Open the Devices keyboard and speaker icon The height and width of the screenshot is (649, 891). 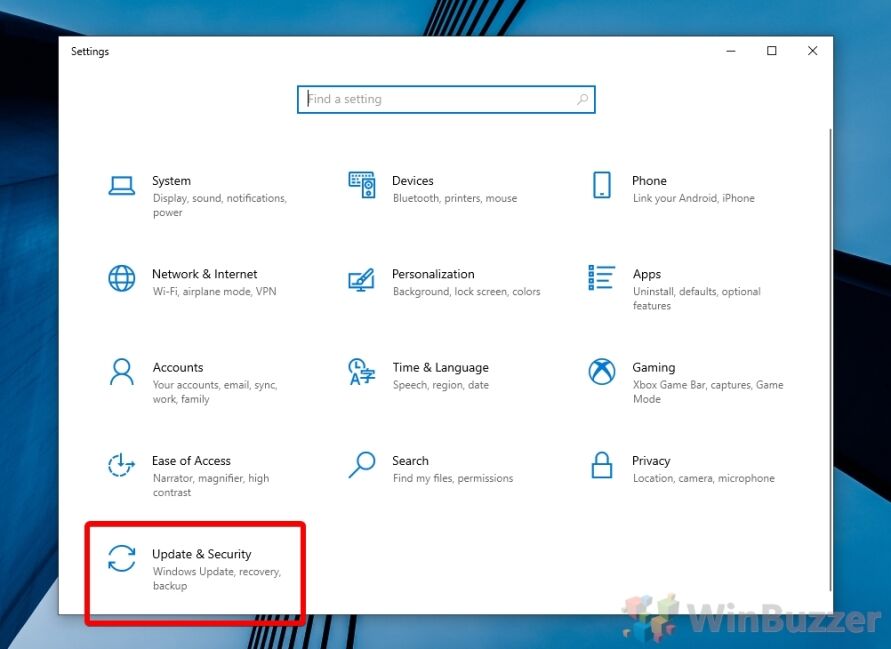(x=362, y=185)
